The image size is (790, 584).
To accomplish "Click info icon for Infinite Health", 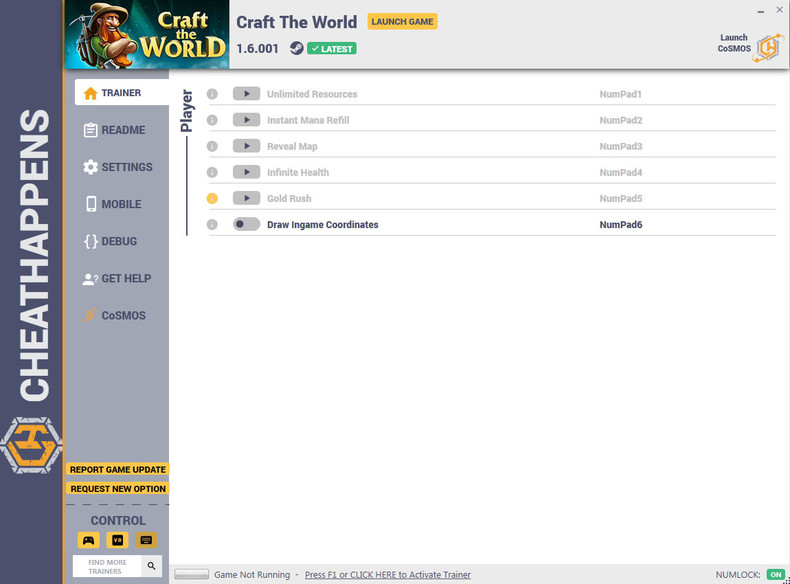I will click(x=212, y=173).
